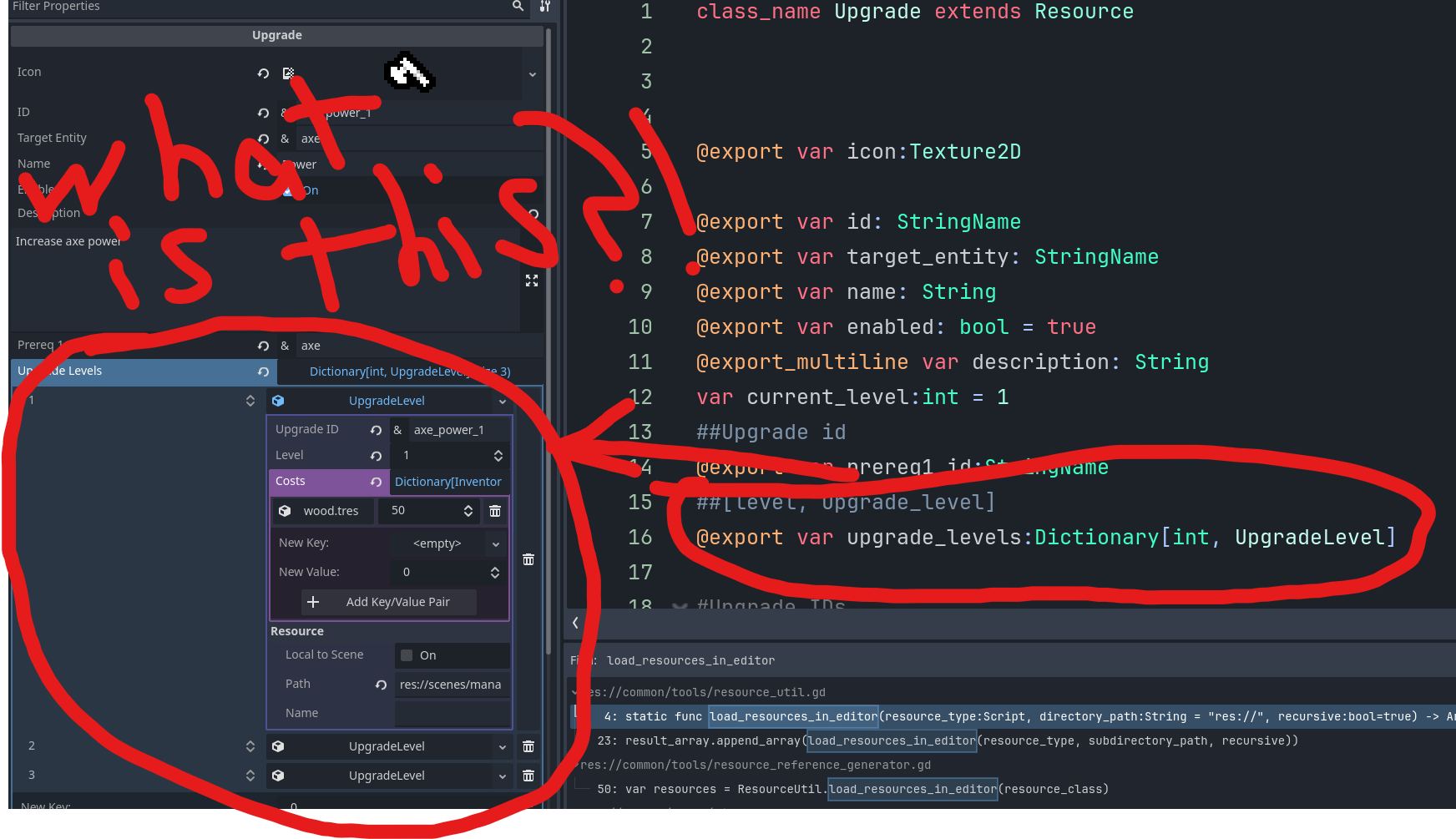1456x839 pixels.
Task: Revert the ID property using the revert arrow
Action: click(264, 113)
